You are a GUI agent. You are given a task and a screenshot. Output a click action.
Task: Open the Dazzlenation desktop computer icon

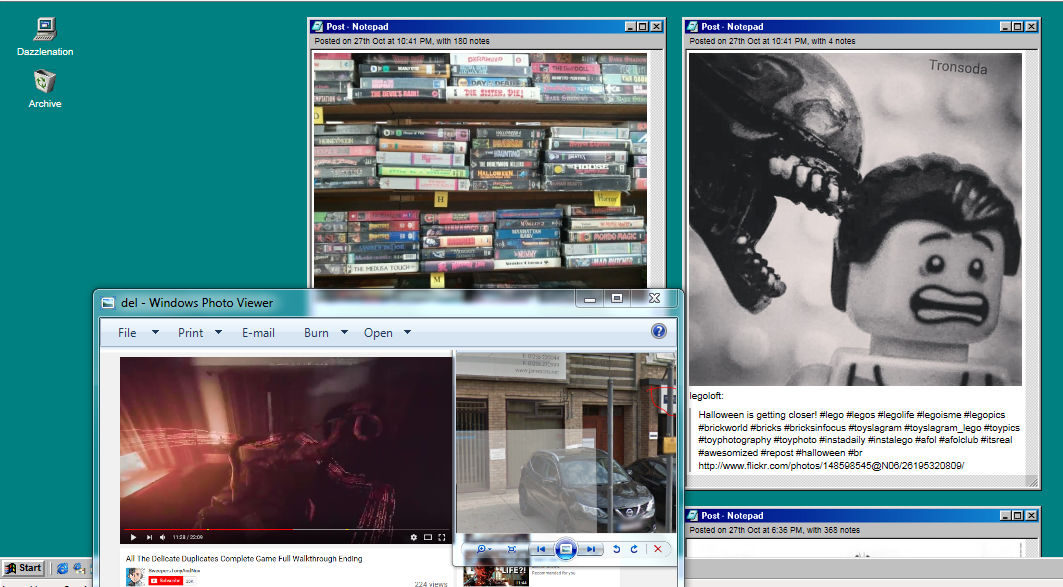[45, 37]
